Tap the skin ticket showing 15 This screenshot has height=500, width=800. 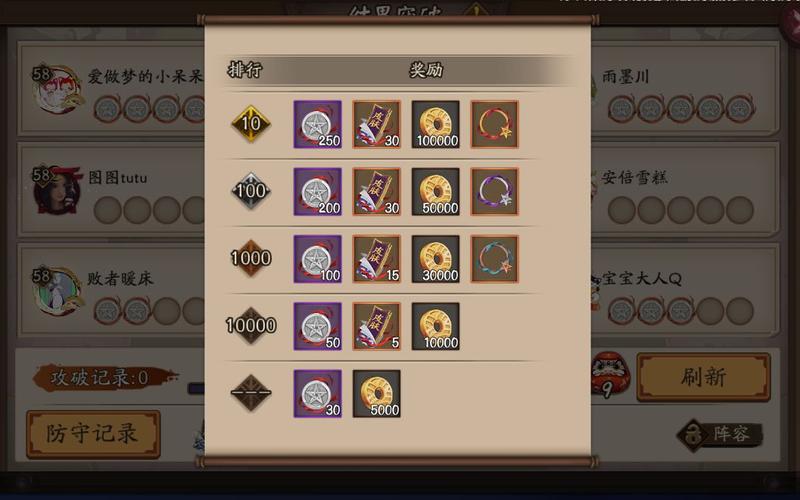pyautogui.click(x=377, y=259)
